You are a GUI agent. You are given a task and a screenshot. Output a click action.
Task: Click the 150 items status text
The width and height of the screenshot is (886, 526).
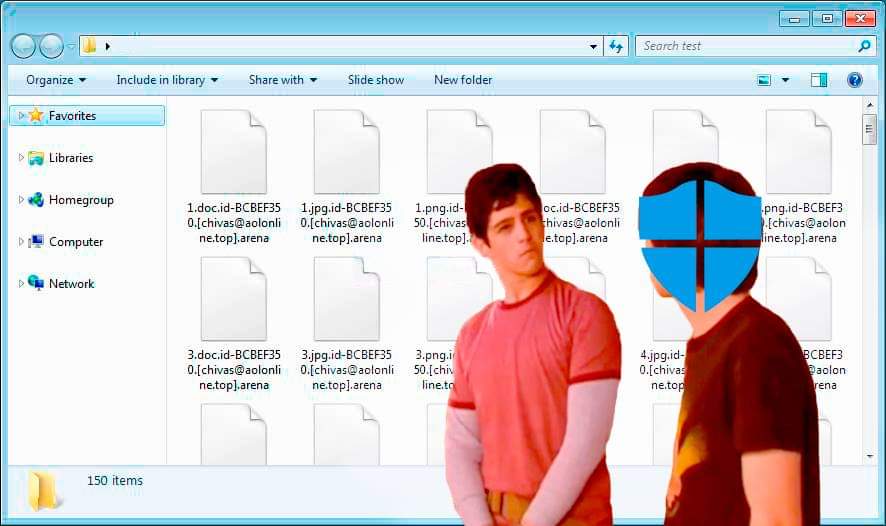[115, 481]
